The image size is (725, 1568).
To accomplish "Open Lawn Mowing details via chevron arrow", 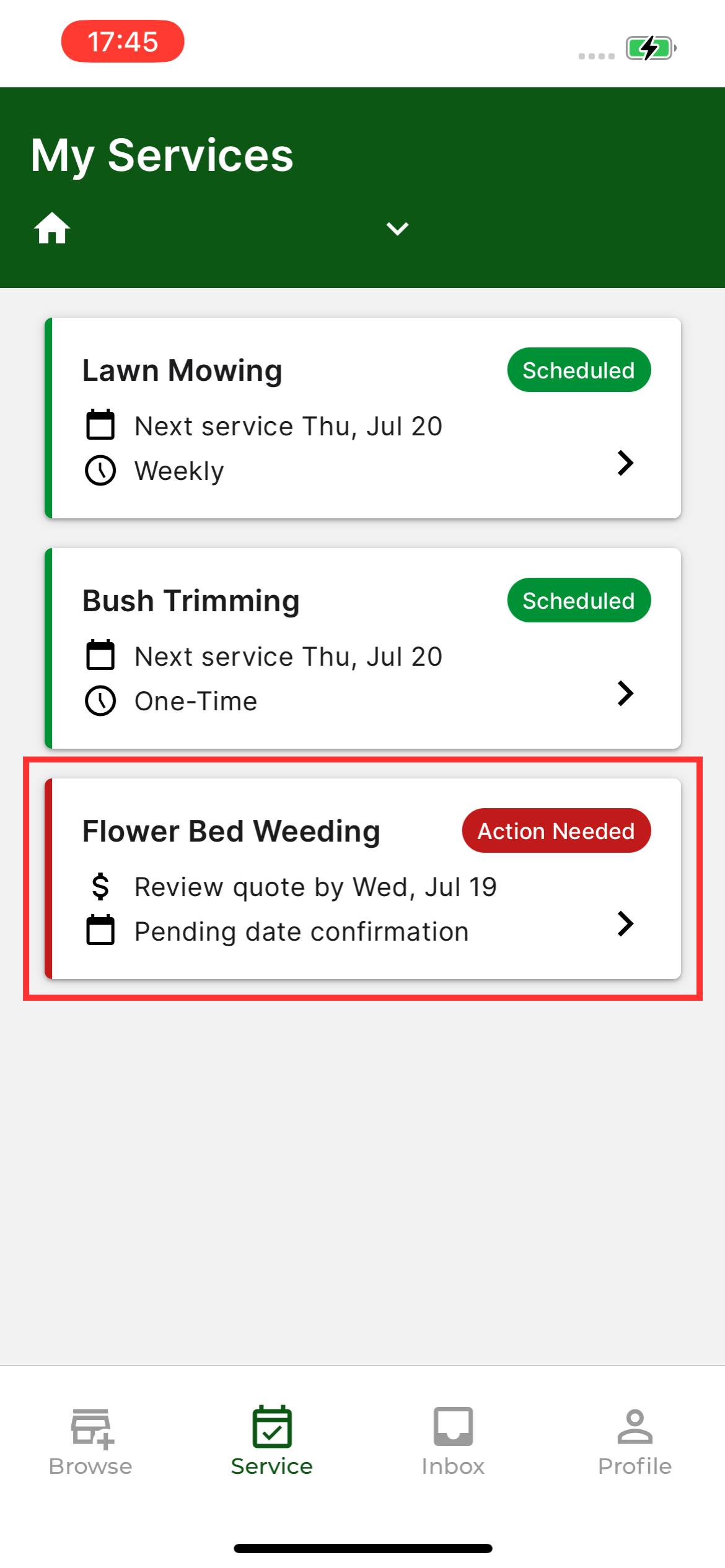I will coord(626,463).
